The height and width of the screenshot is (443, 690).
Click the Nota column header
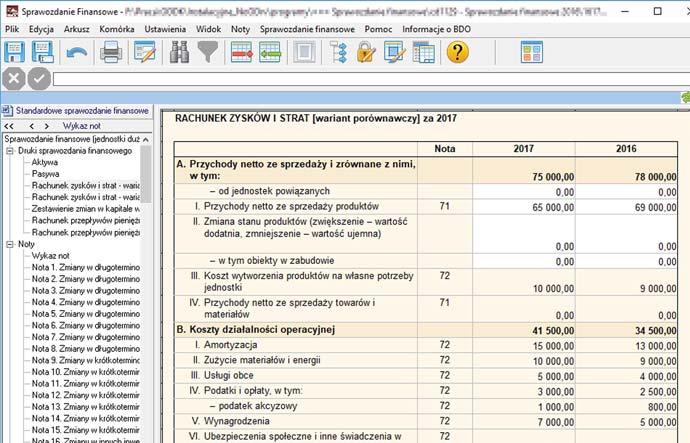point(445,149)
